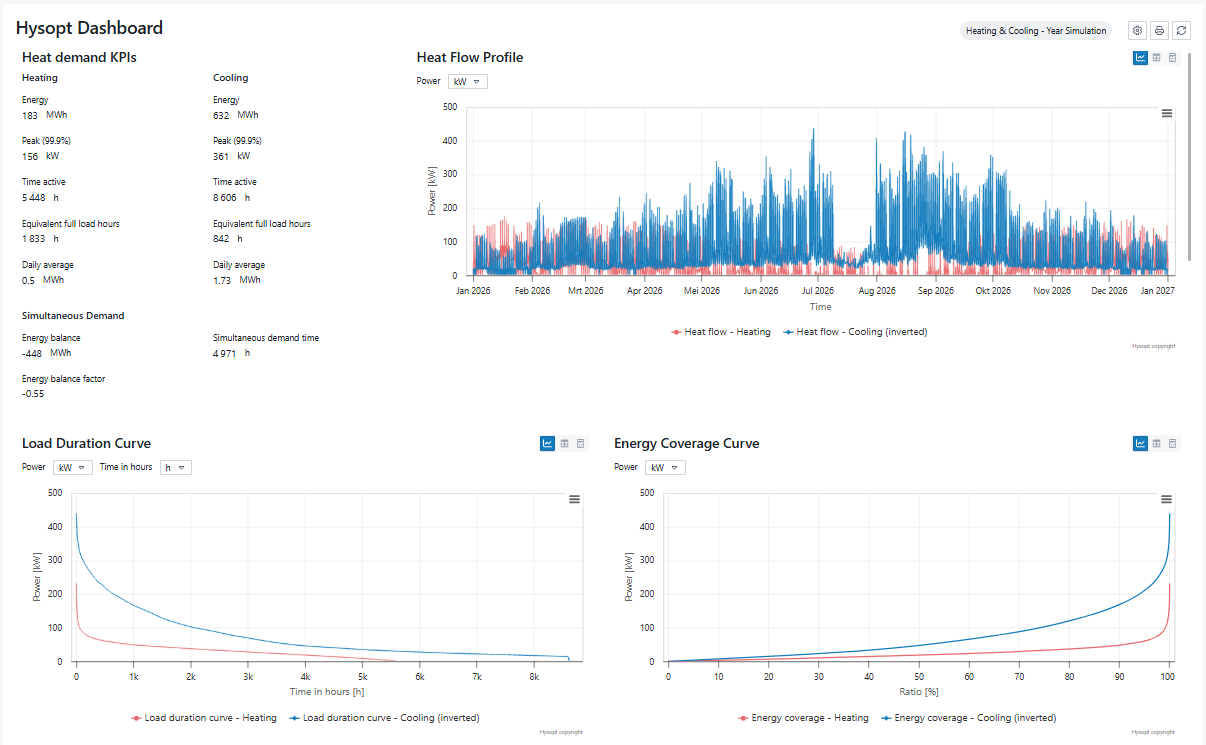Refresh the dashboard with the reload icon
The width and height of the screenshot is (1206, 745).
click(x=1182, y=31)
